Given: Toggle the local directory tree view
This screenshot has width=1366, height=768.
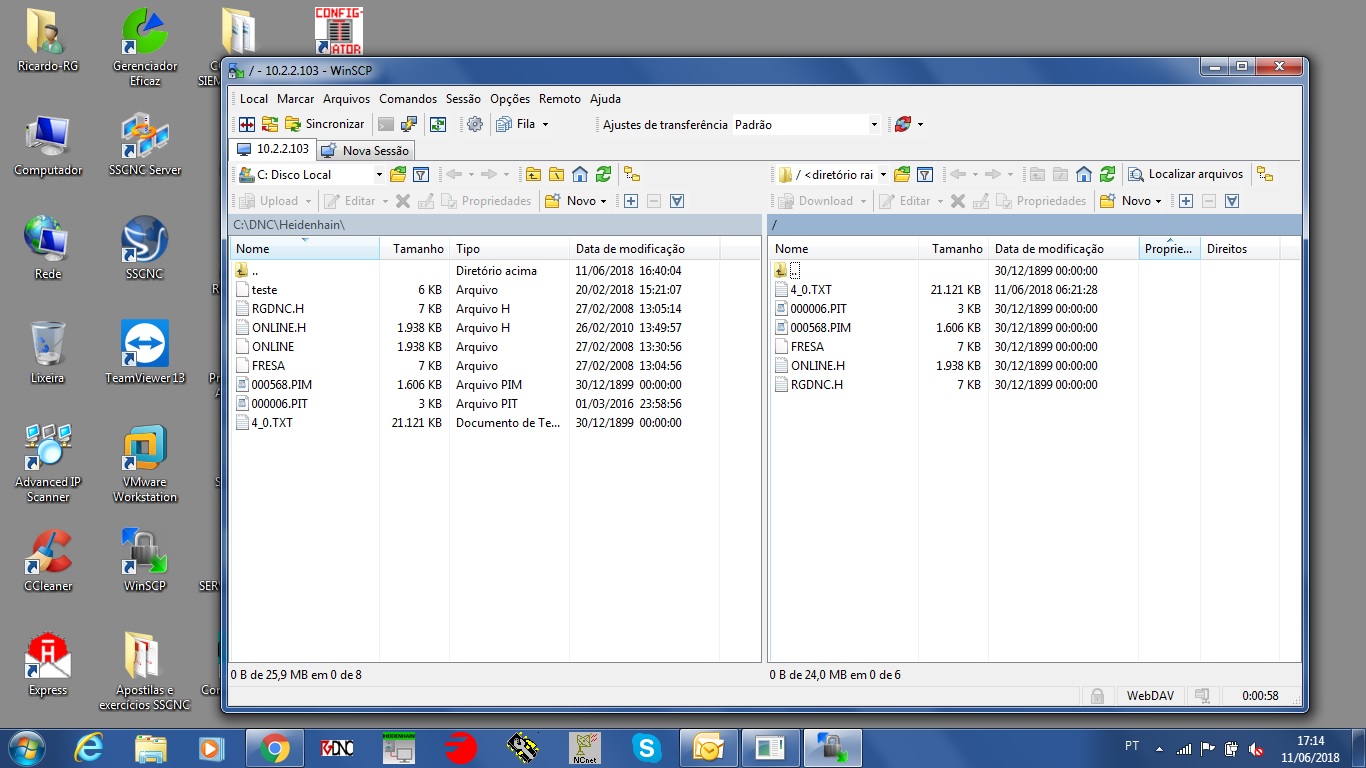Looking at the screenshot, I should [631, 174].
